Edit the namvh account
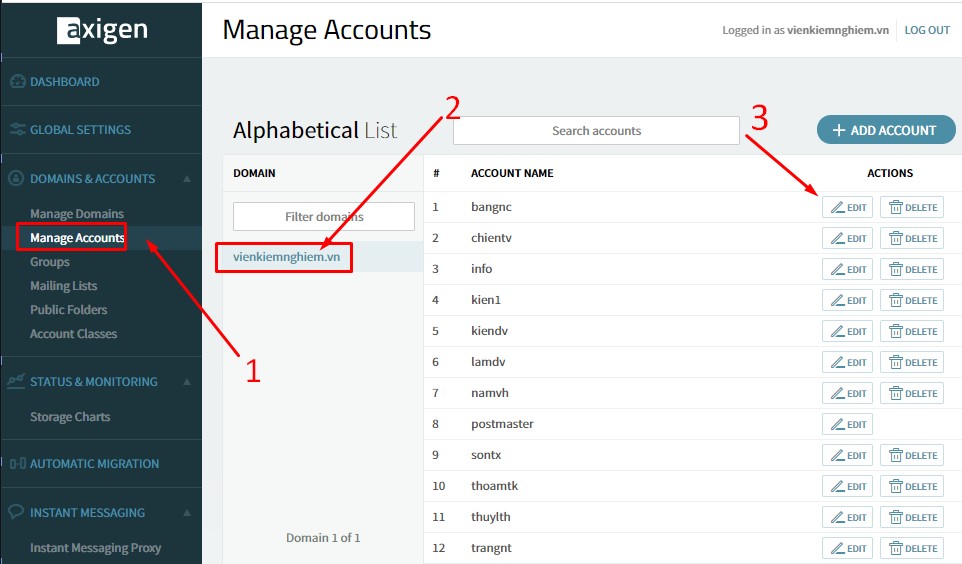The width and height of the screenshot is (962, 564). [x=847, y=393]
